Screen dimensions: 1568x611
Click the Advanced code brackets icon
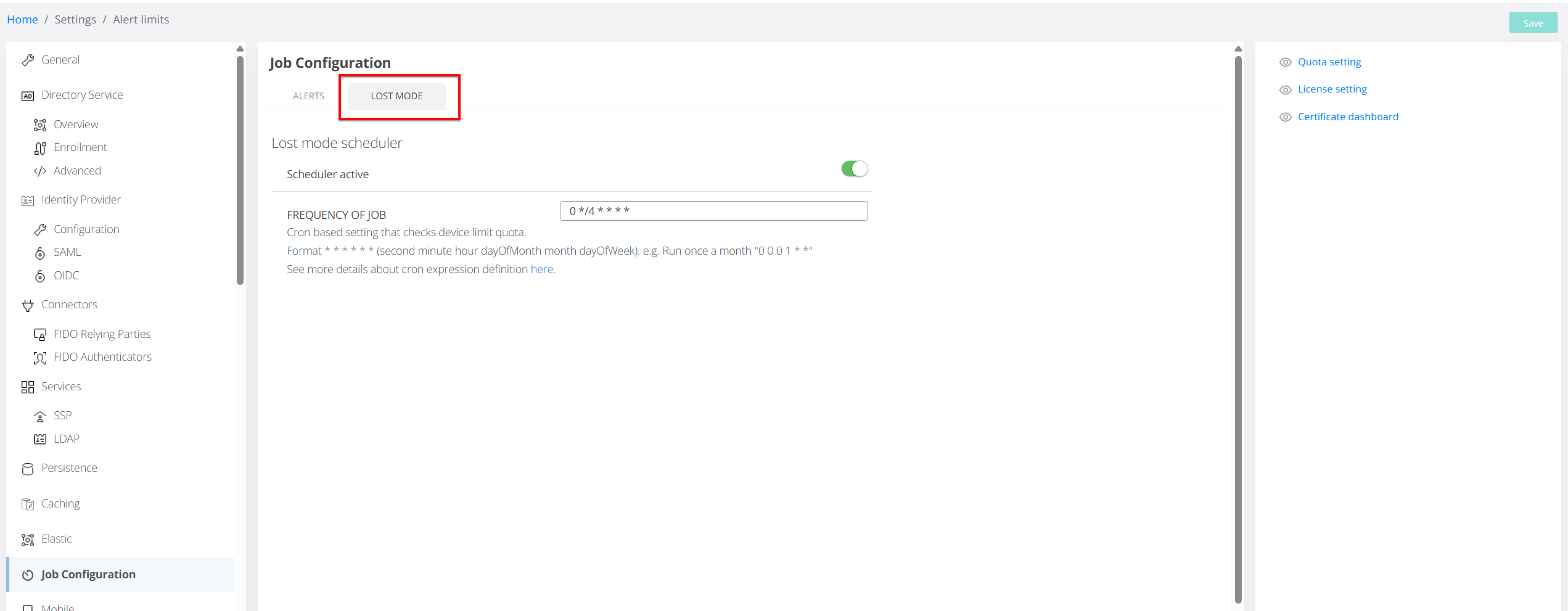[x=40, y=171]
